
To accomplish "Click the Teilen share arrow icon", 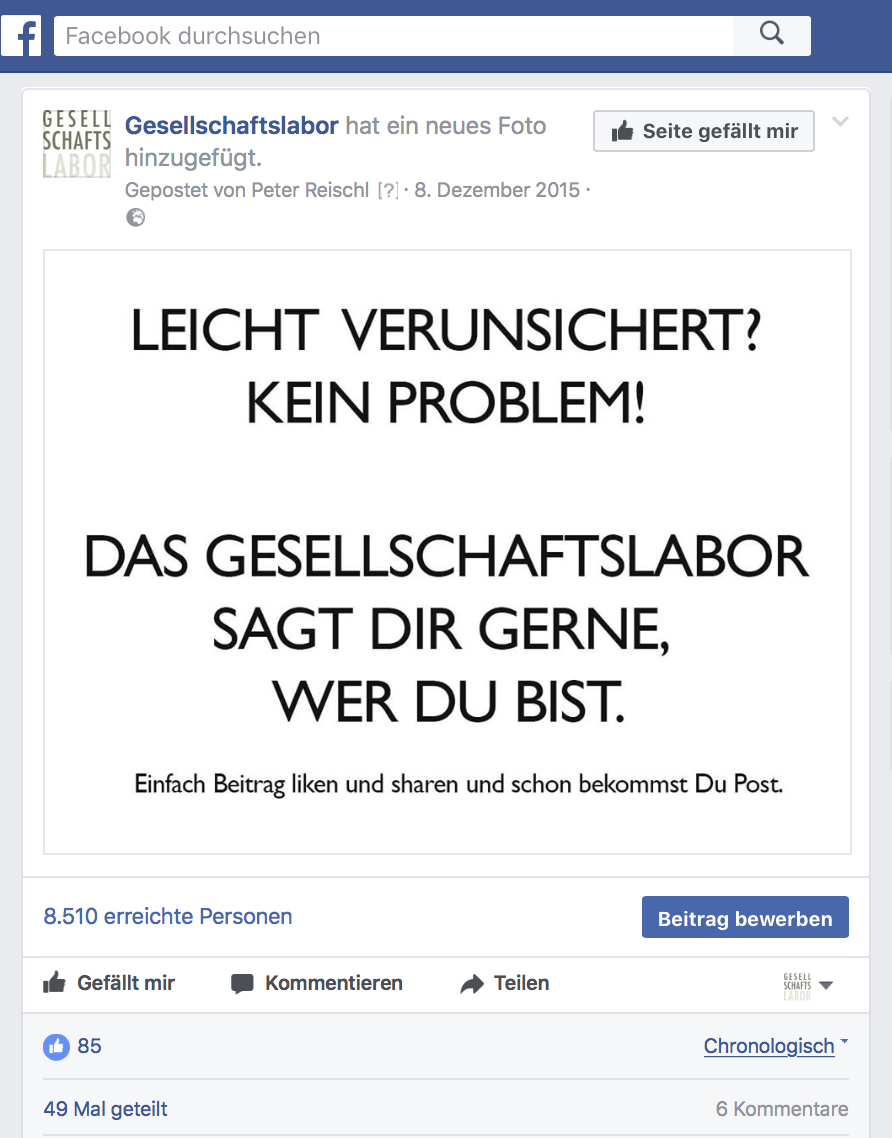I will 472,984.
